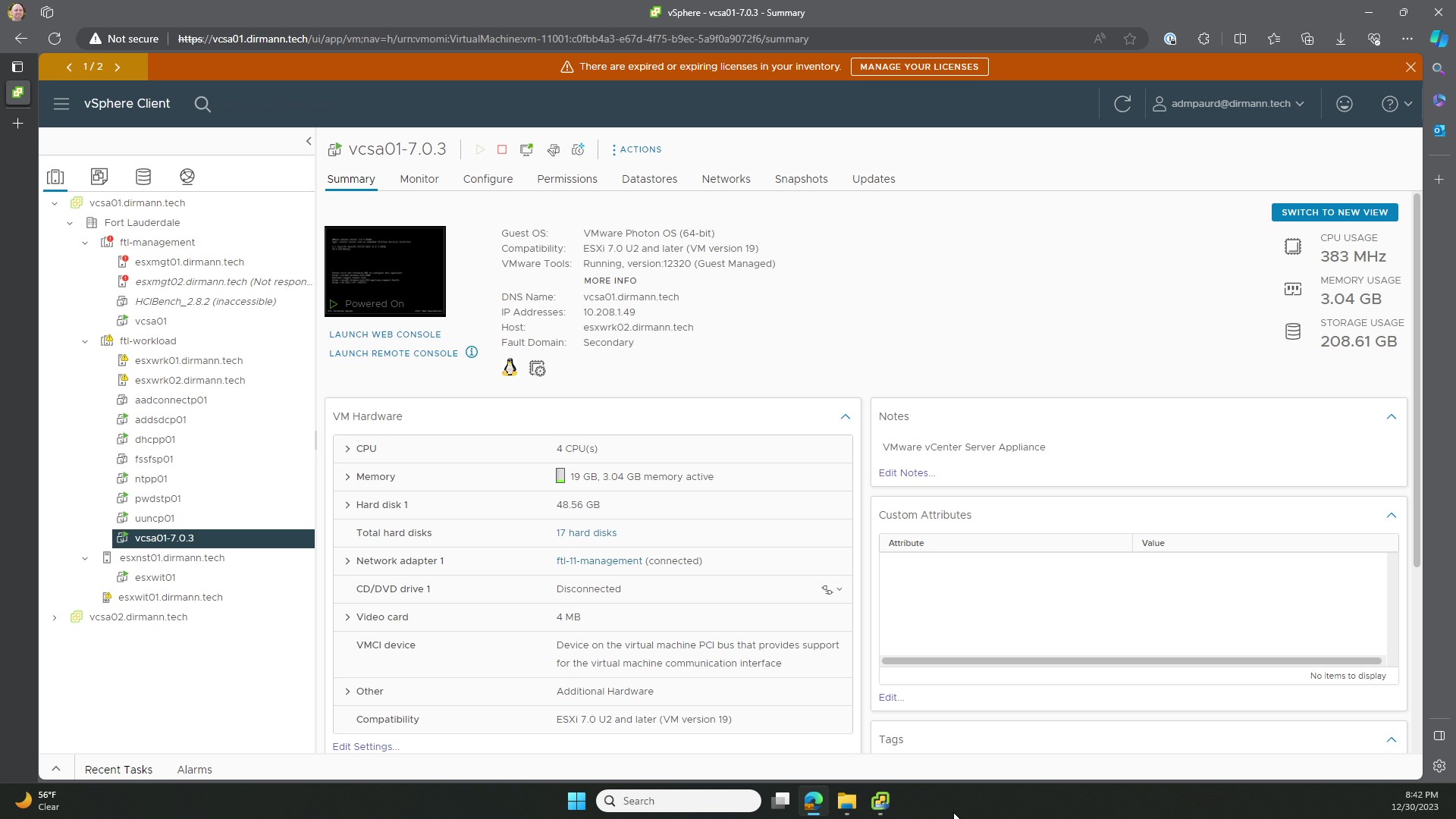This screenshot has width=1456, height=819.
Task: Switch to the Configure tab
Action: 488,180
